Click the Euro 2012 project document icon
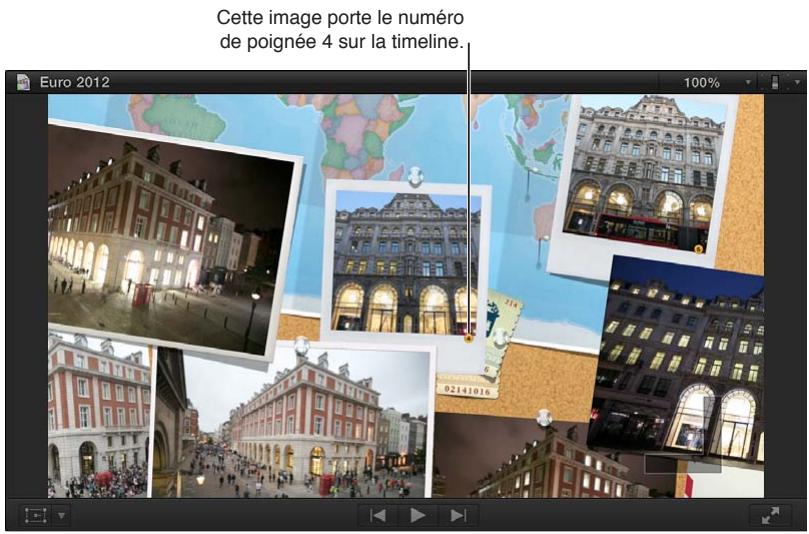This screenshot has height=534, width=809. 23,82
